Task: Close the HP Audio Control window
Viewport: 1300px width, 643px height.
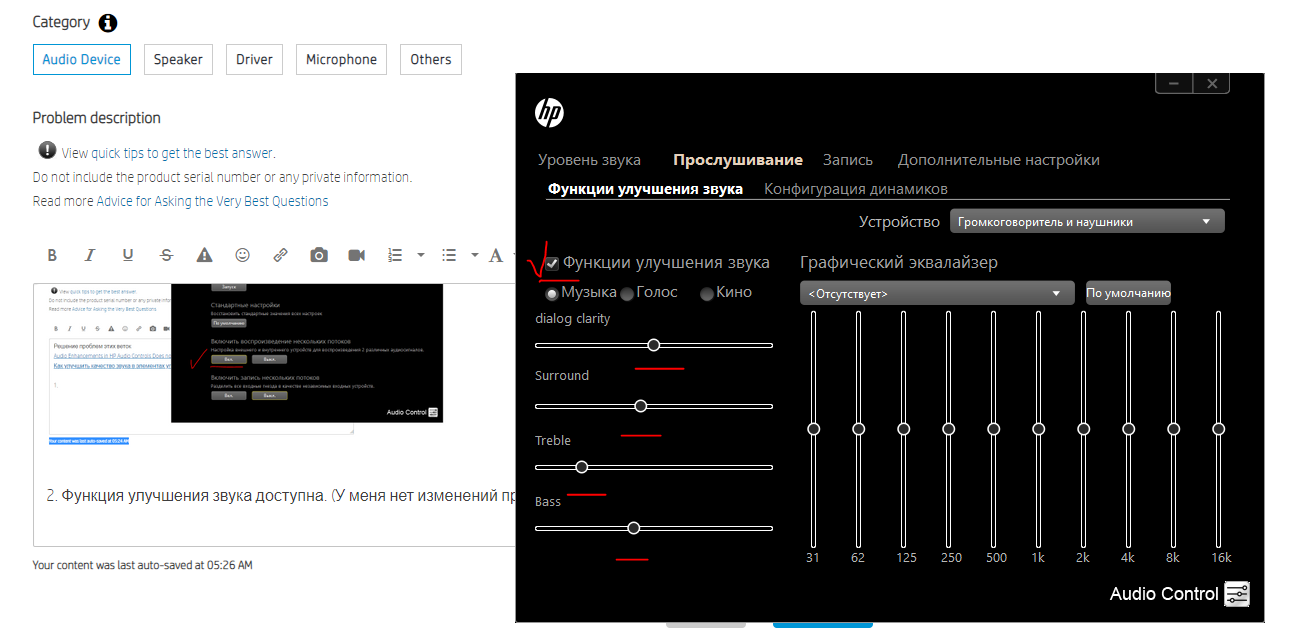Action: tap(1212, 84)
